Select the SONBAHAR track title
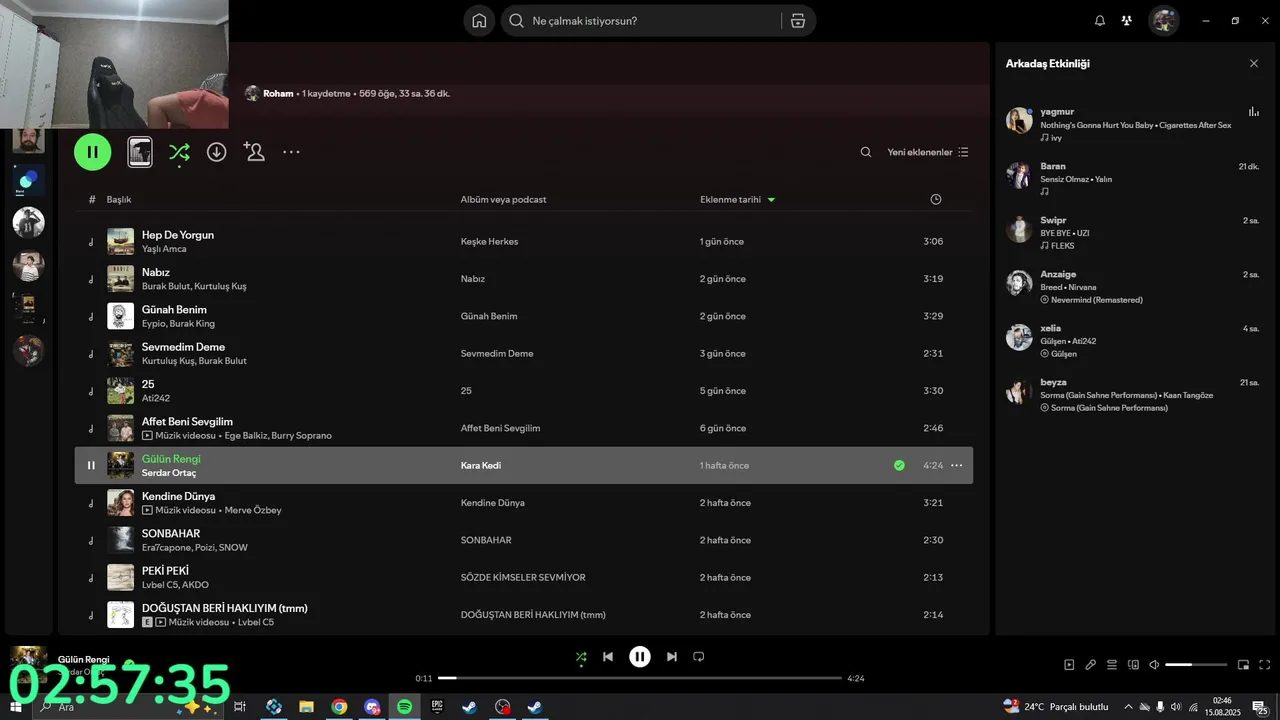The width and height of the screenshot is (1280, 720). click(171, 533)
